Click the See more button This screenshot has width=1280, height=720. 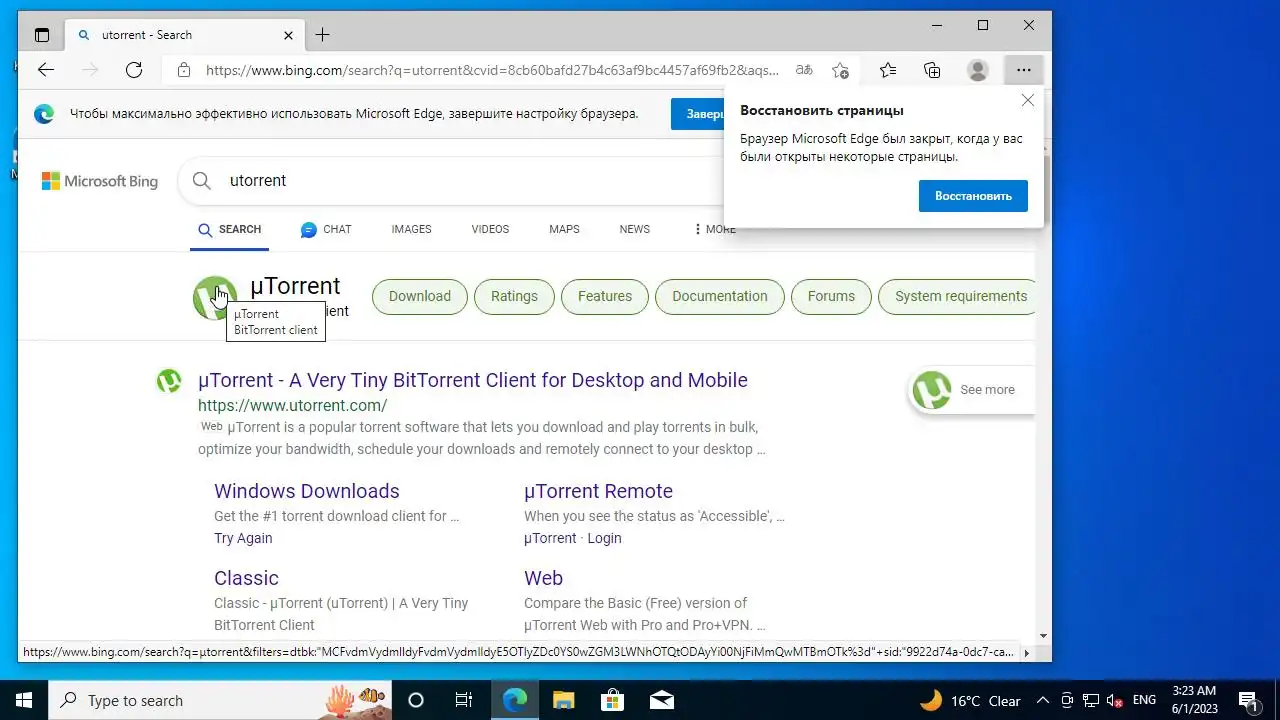[x=971, y=390]
